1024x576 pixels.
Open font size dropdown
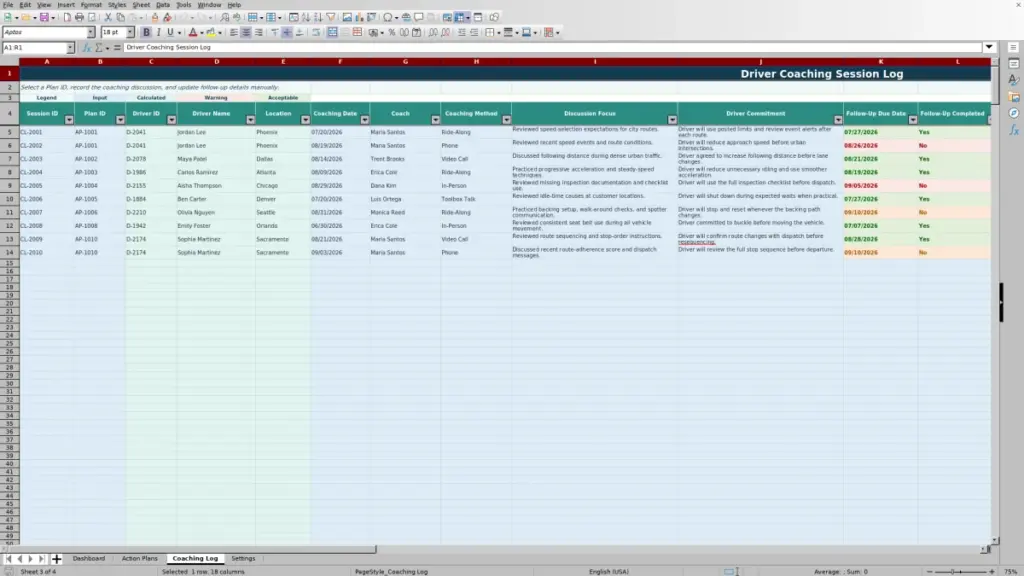point(130,32)
